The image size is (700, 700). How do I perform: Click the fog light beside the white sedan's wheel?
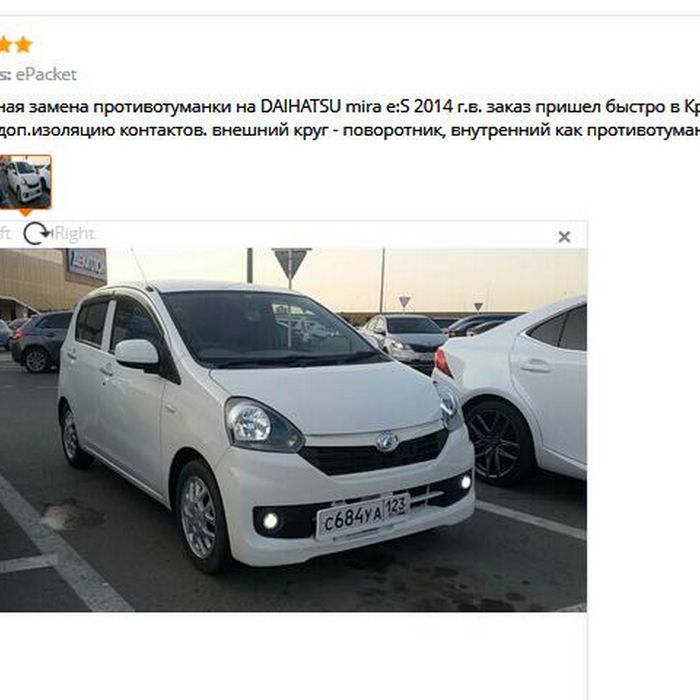tap(466, 482)
